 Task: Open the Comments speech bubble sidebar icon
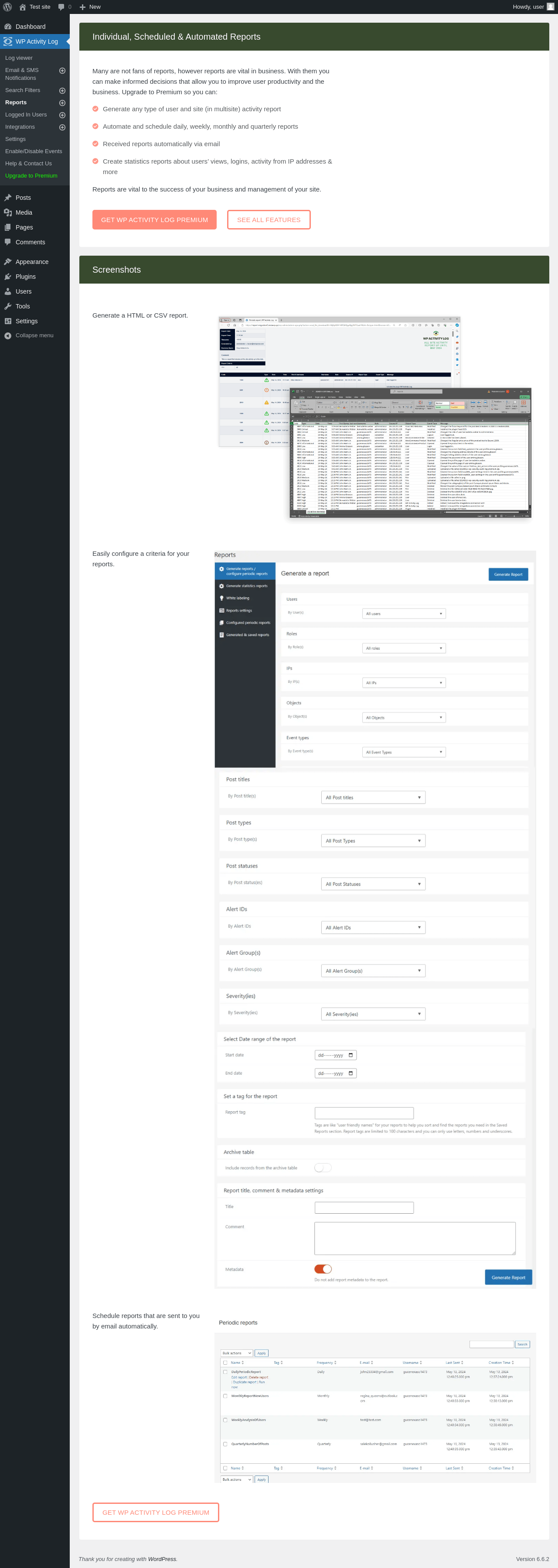8,242
